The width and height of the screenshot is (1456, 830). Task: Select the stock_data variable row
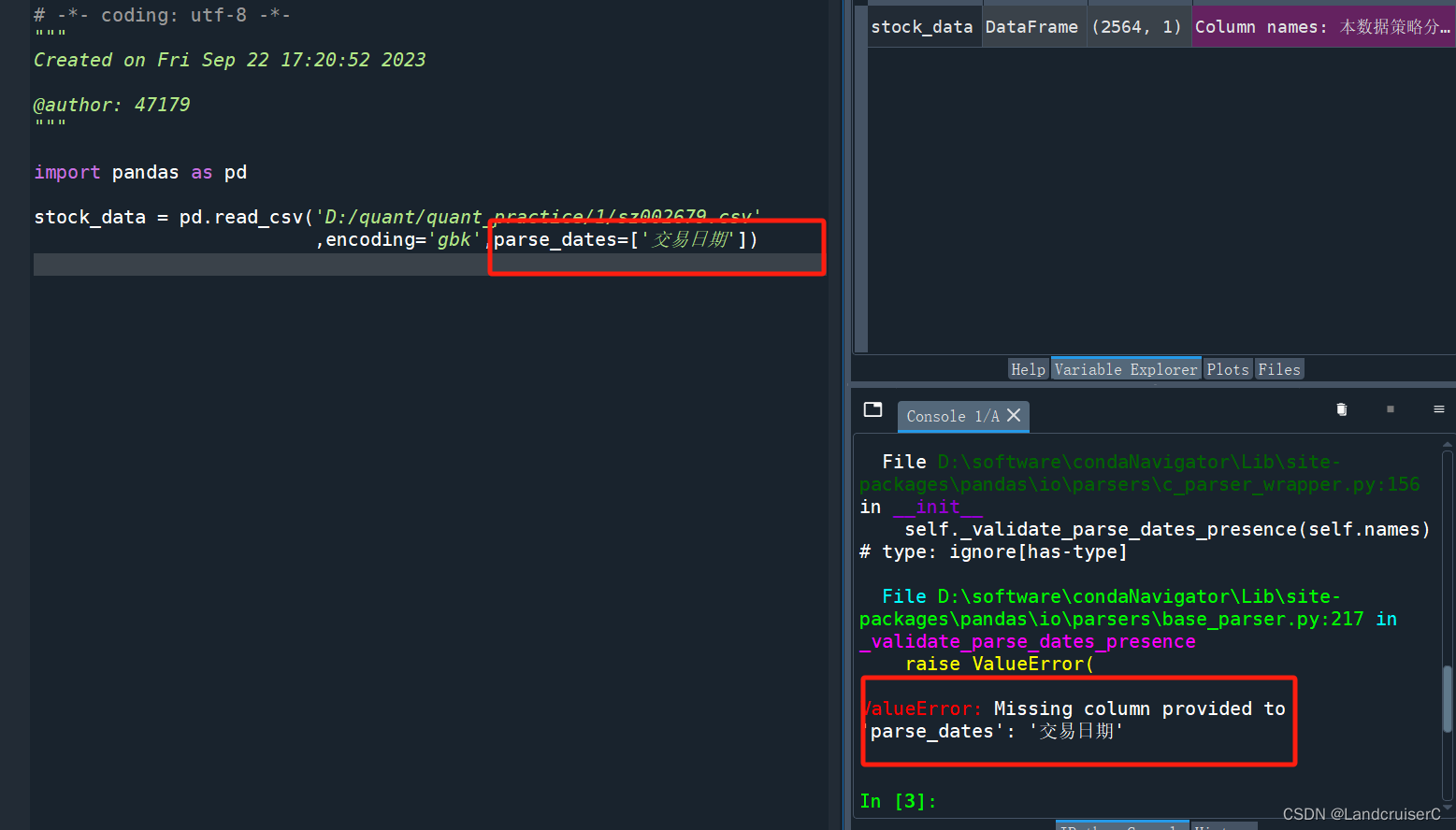point(923,26)
